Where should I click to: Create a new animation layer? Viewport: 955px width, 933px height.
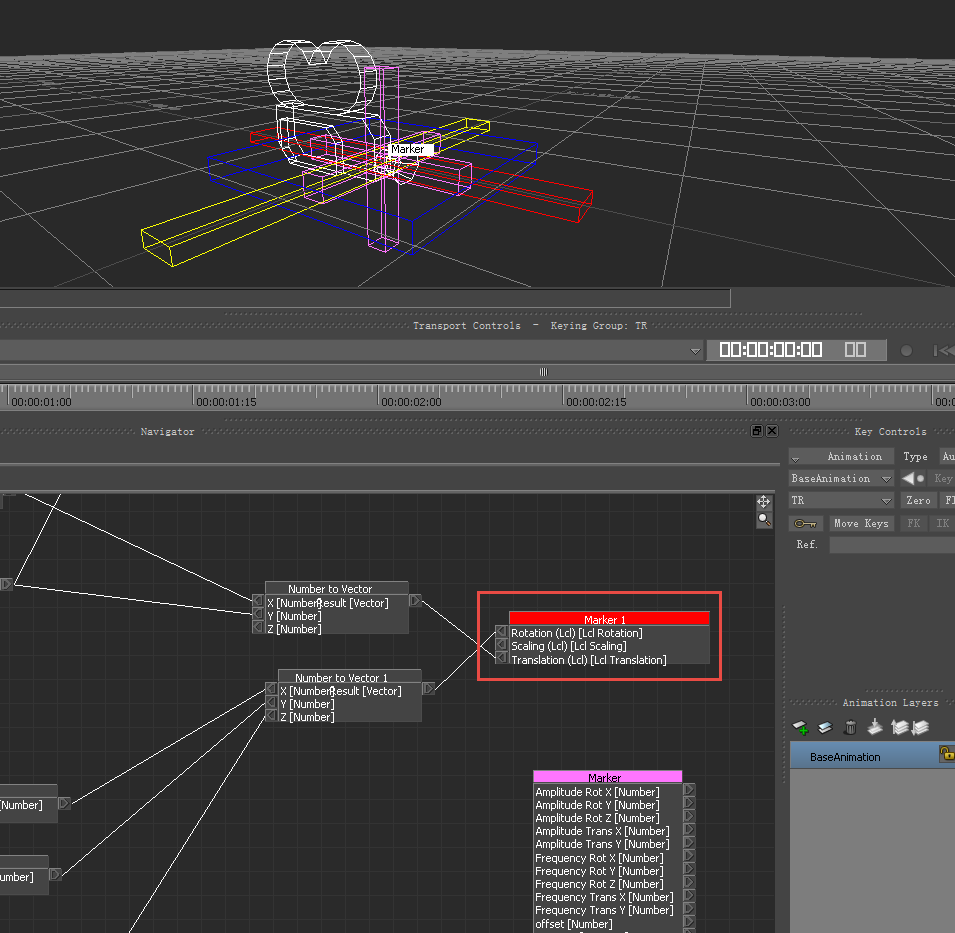pyautogui.click(x=800, y=727)
